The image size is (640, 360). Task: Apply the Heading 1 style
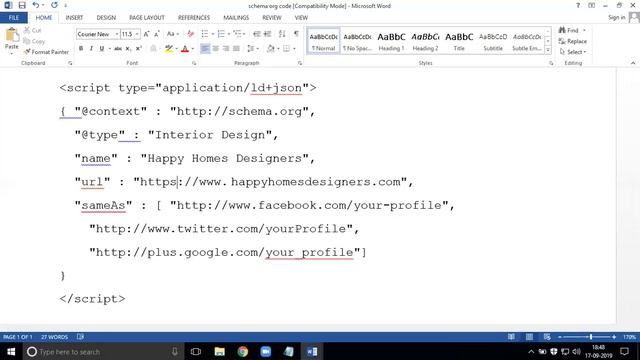(391, 41)
